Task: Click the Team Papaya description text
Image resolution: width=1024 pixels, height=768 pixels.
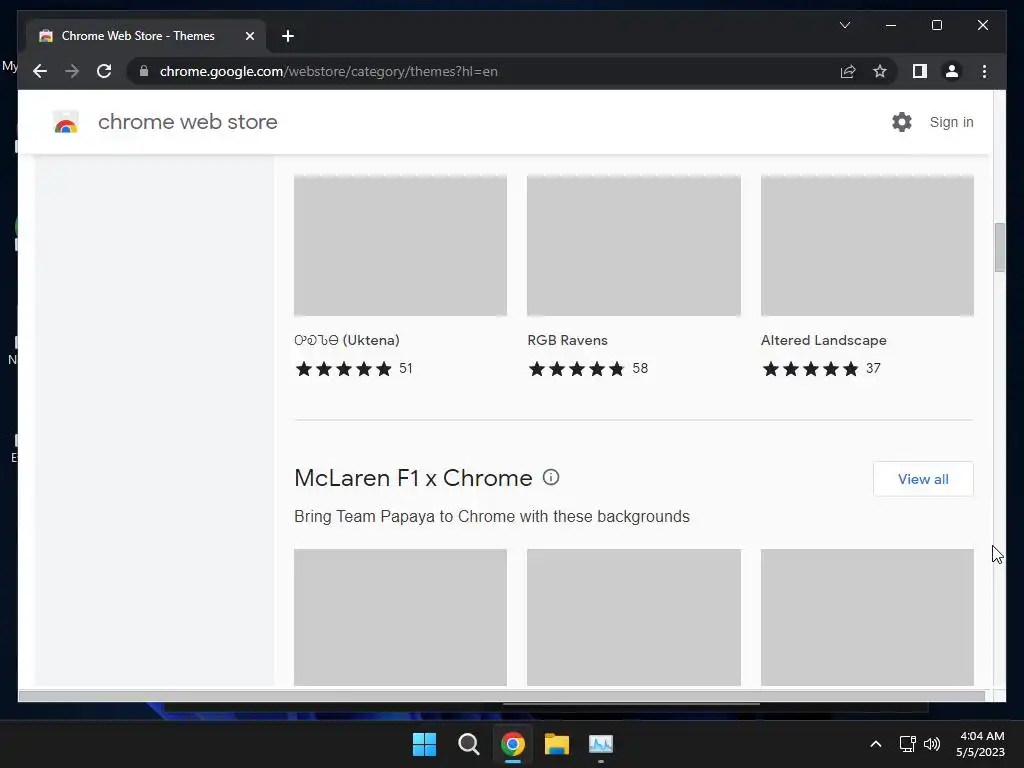Action: [x=492, y=517]
